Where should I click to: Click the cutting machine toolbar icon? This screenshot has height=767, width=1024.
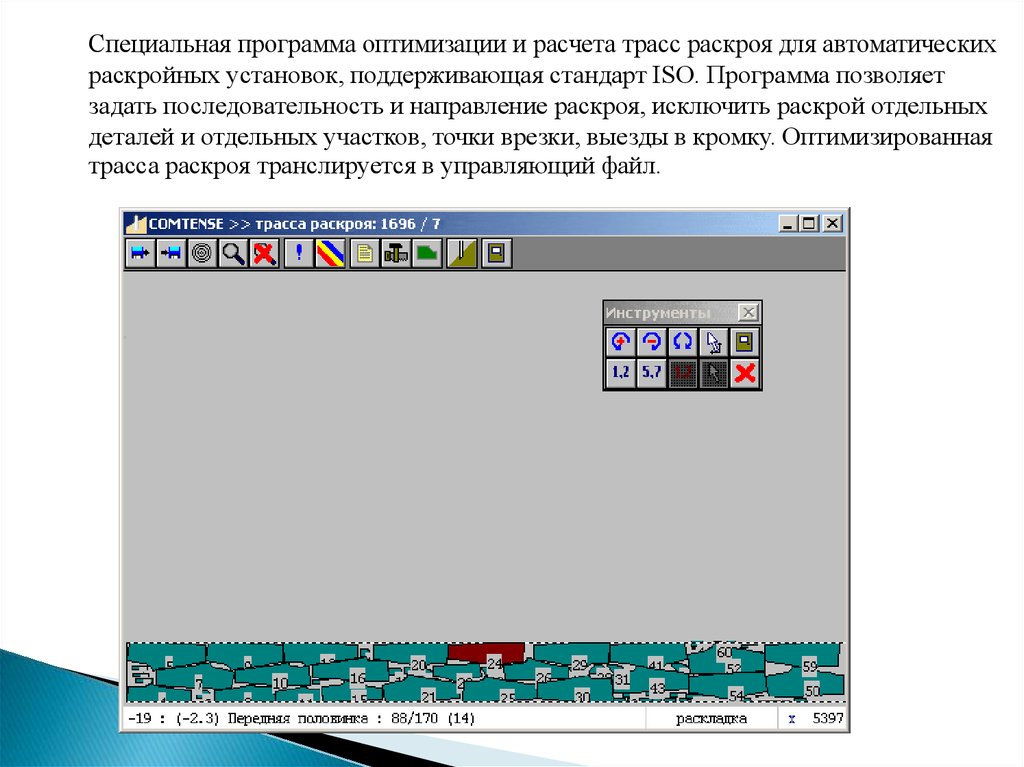[396, 254]
